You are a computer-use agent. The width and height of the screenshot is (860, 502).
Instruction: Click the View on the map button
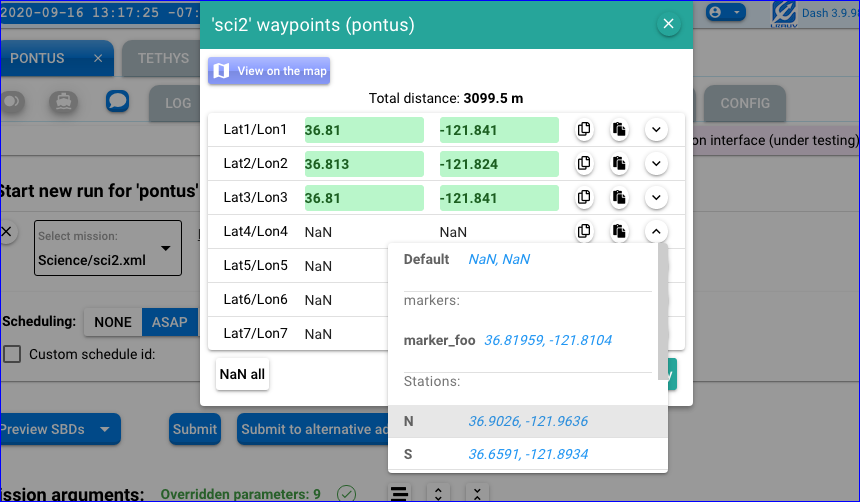[269, 71]
